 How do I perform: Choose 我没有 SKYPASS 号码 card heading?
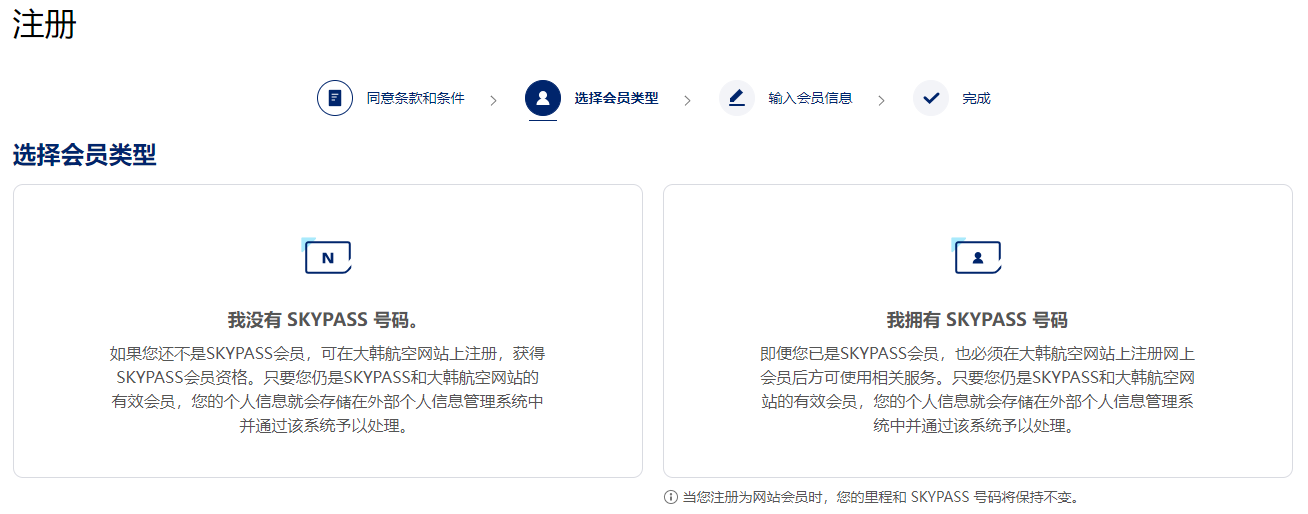(x=327, y=320)
